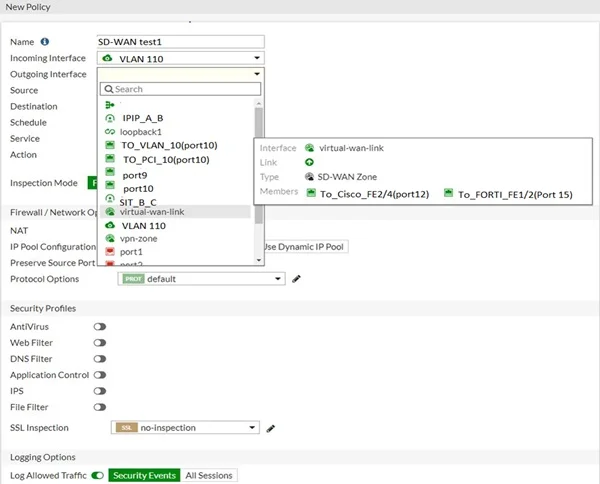
Task: Click the IPIP_A_B tunnel interface icon
Action: click(110, 118)
